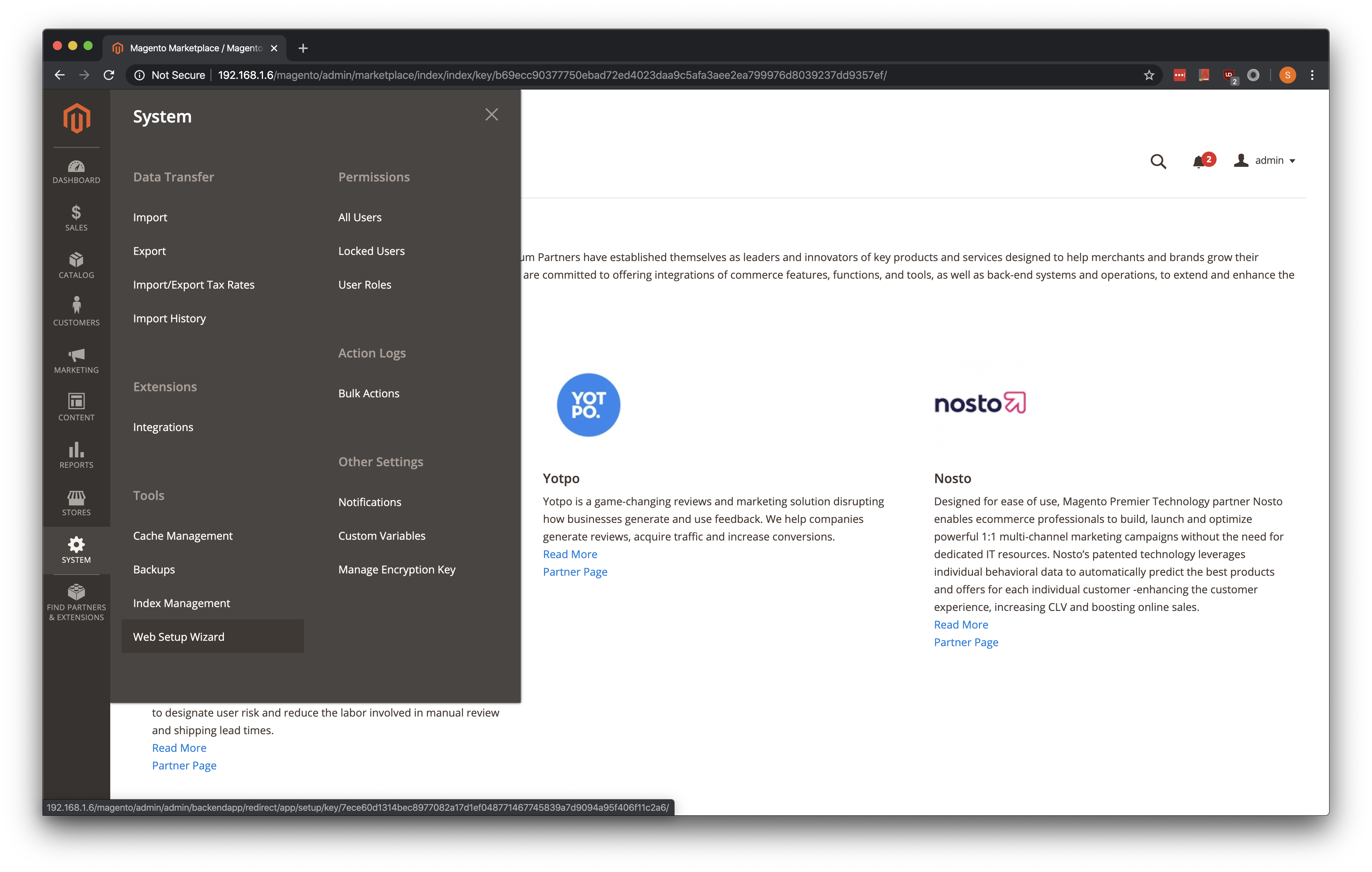Open the Marketing sidebar menu
1372x872 pixels.
click(76, 361)
